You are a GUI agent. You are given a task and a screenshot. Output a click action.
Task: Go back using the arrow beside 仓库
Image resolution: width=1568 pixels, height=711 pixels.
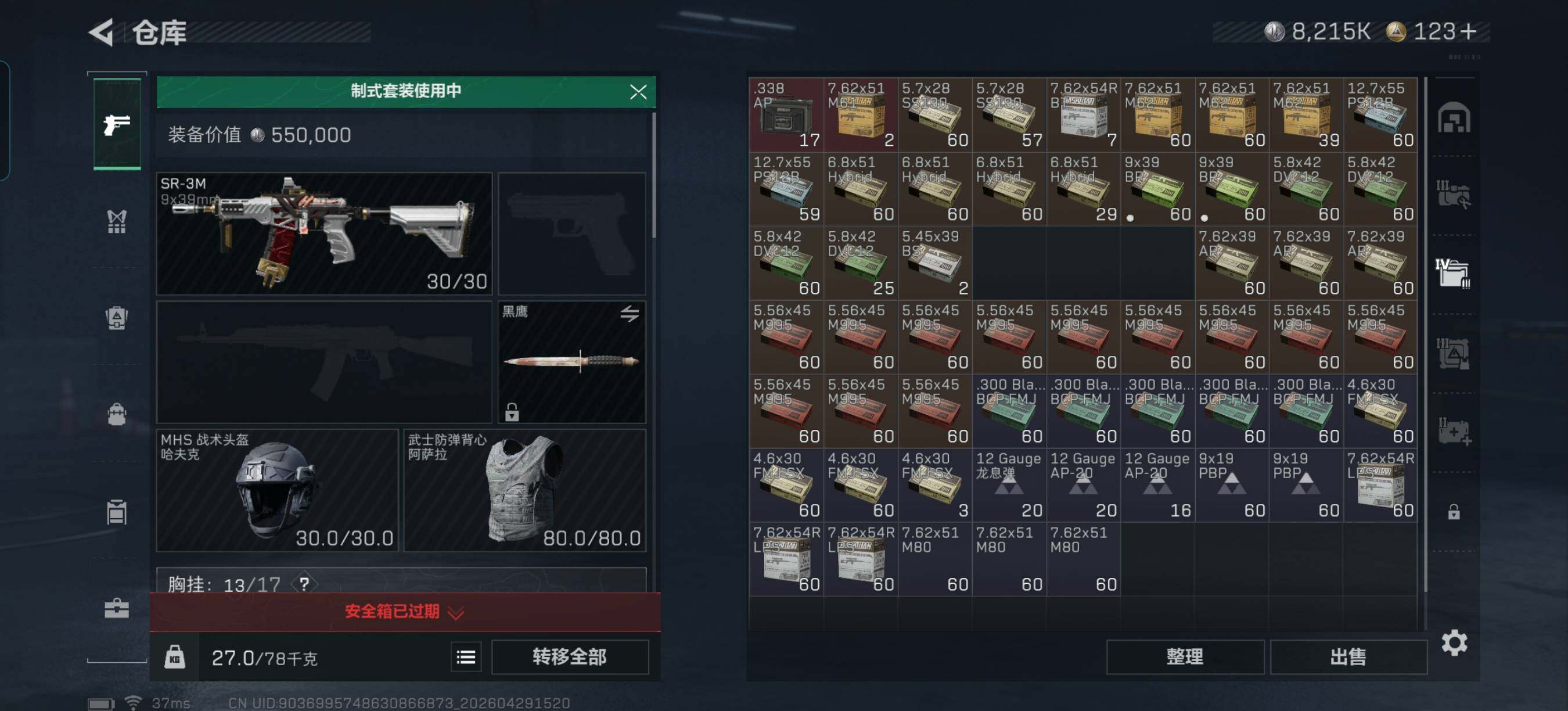[x=102, y=33]
